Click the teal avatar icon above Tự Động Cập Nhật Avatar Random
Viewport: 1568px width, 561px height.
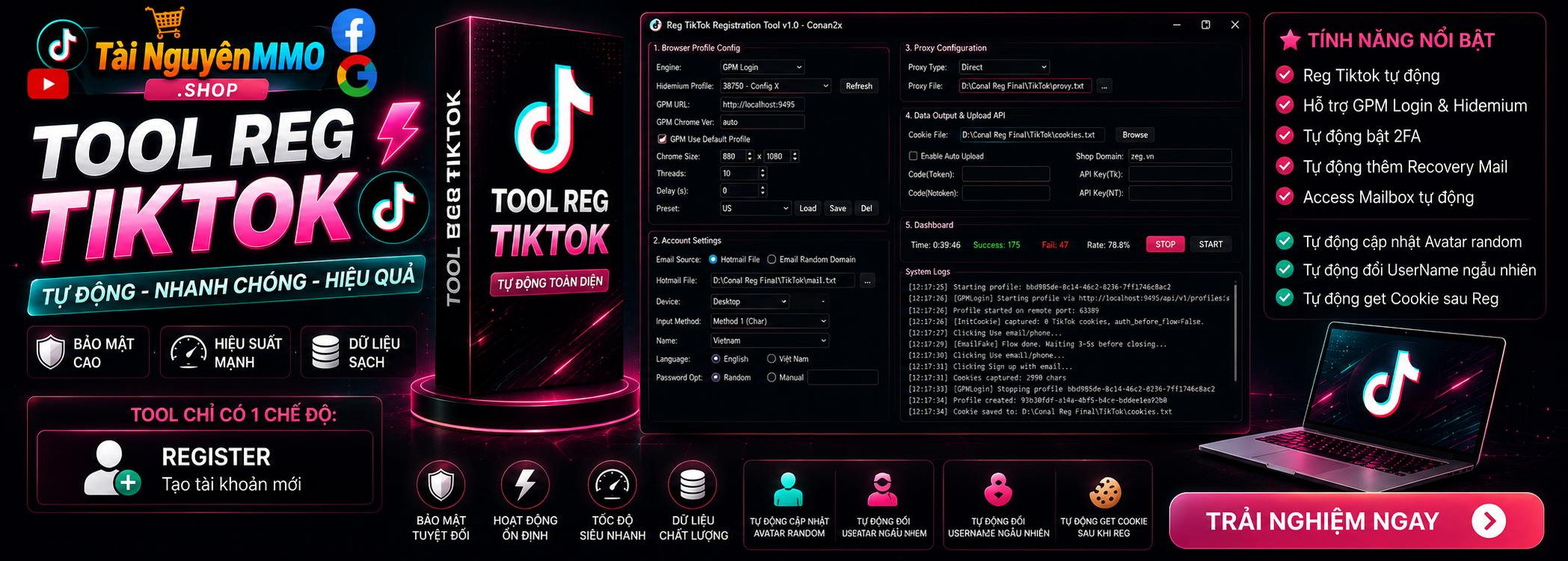tap(788, 490)
